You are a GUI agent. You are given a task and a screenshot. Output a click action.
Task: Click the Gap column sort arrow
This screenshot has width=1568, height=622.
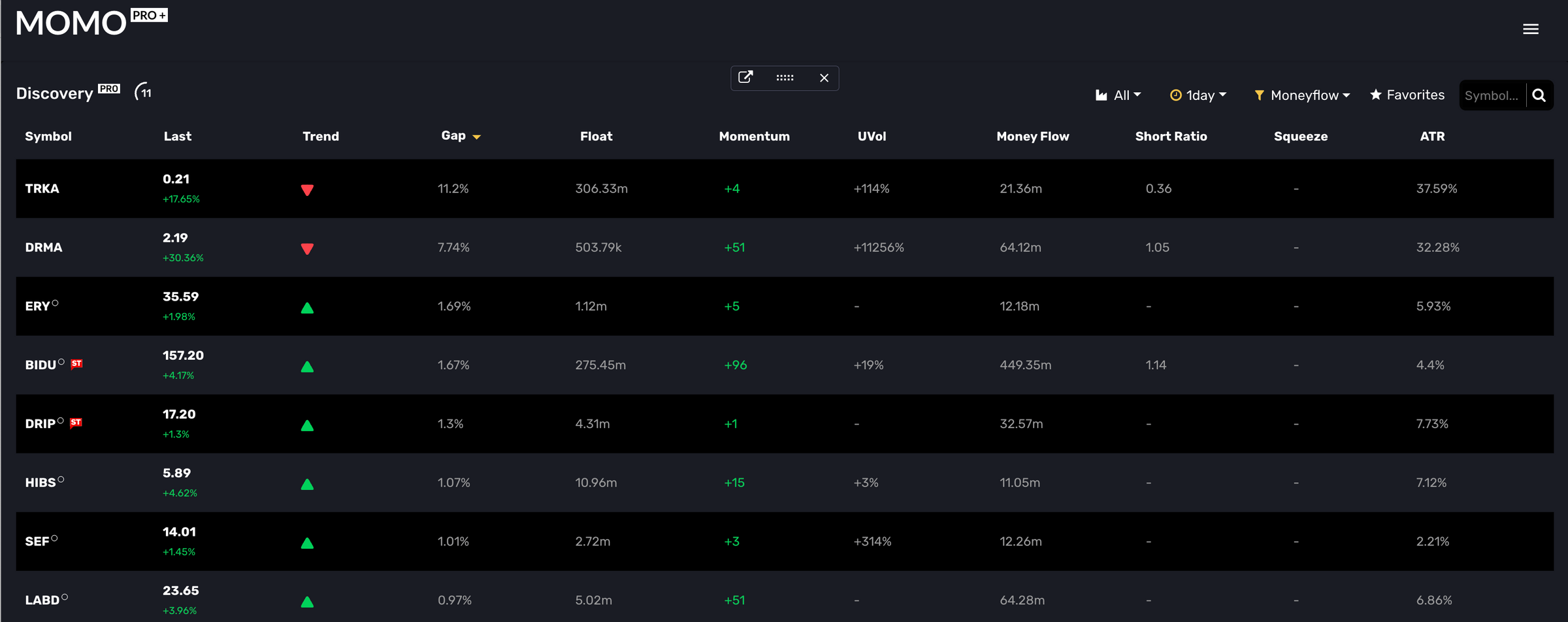pyautogui.click(x=476, y=137)
